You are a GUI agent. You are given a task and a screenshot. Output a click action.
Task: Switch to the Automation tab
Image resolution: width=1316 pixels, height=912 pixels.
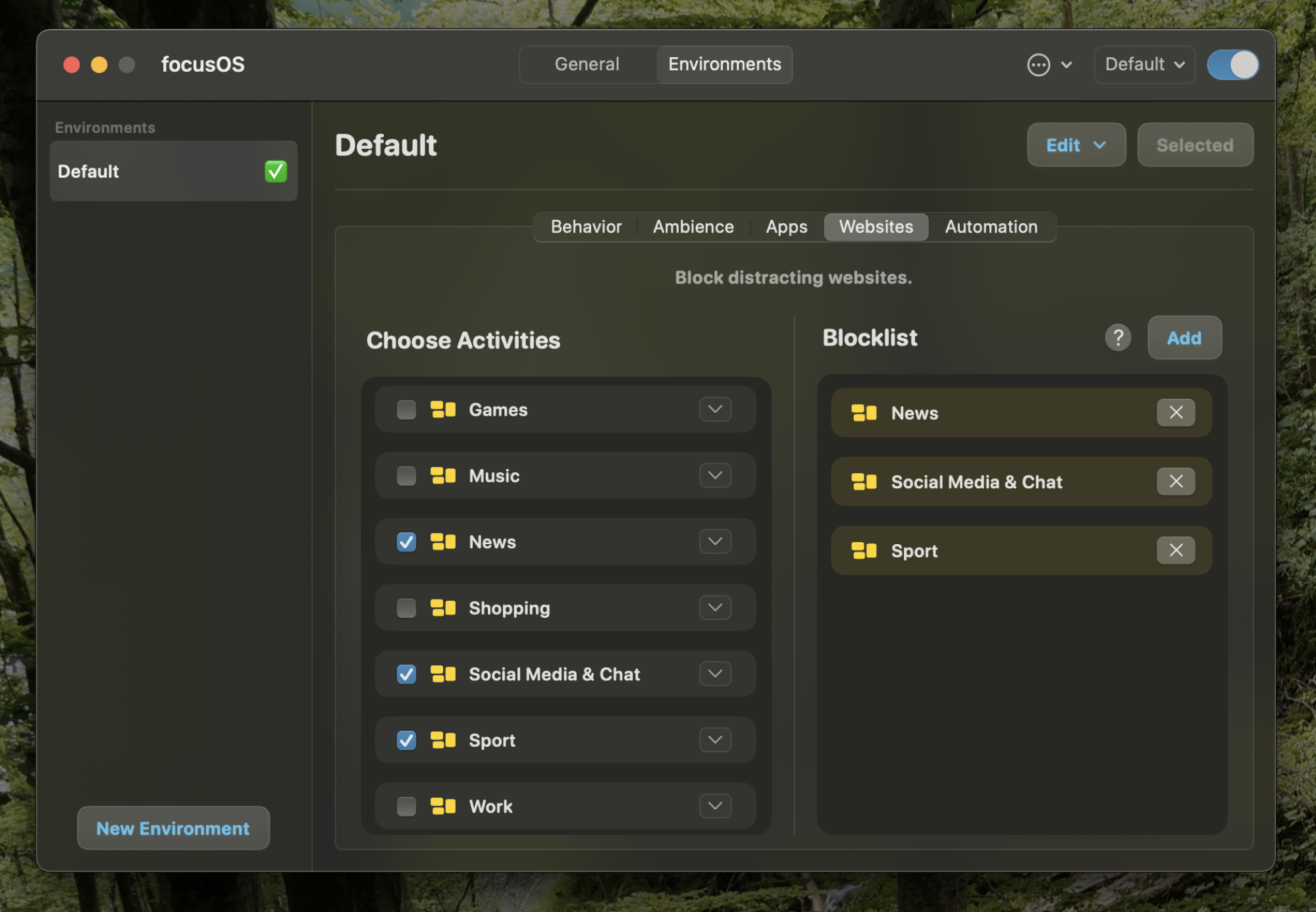pos(990,226)
